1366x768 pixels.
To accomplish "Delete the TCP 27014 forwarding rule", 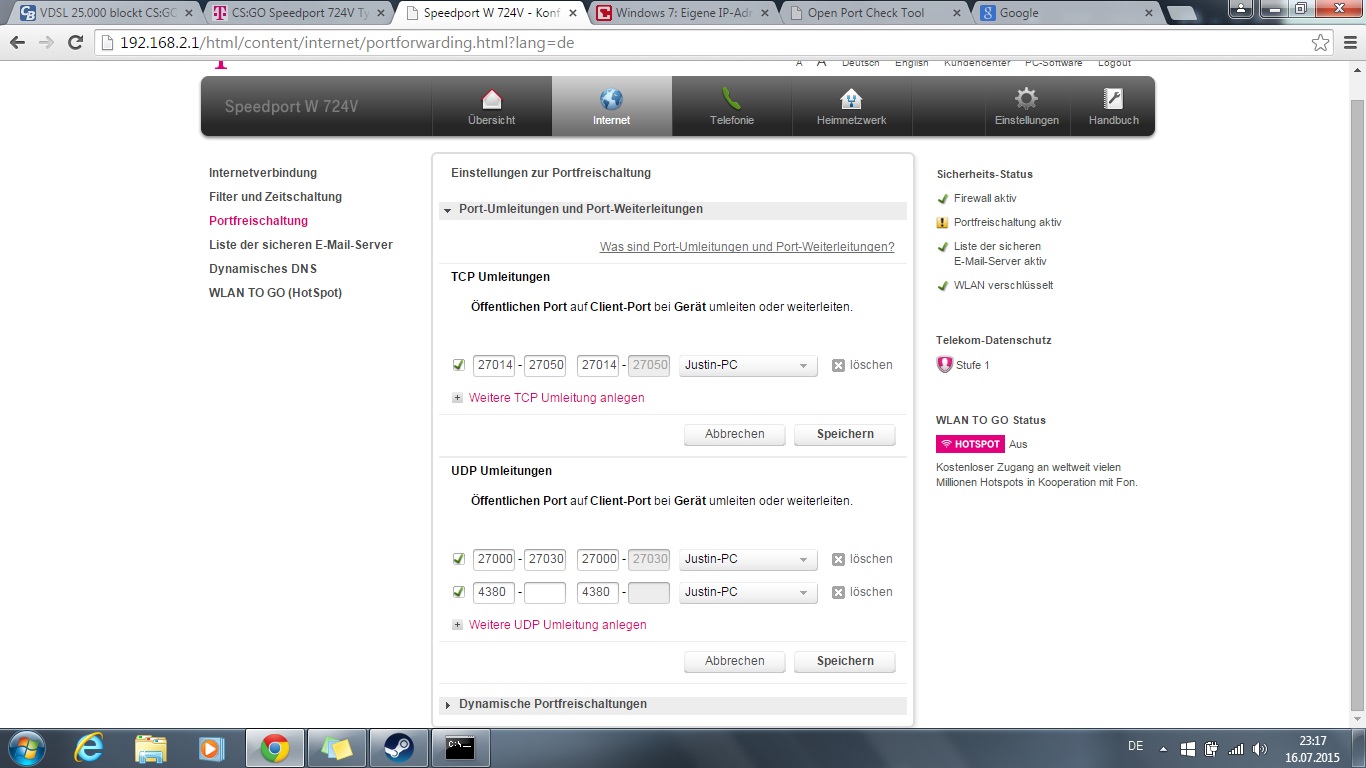I will coord(861,365).
